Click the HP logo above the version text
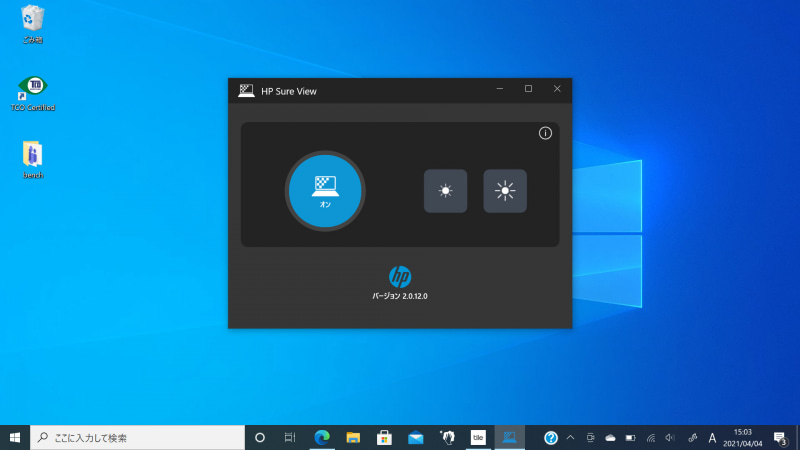800x450 pixels. click(x=400, y=277)
